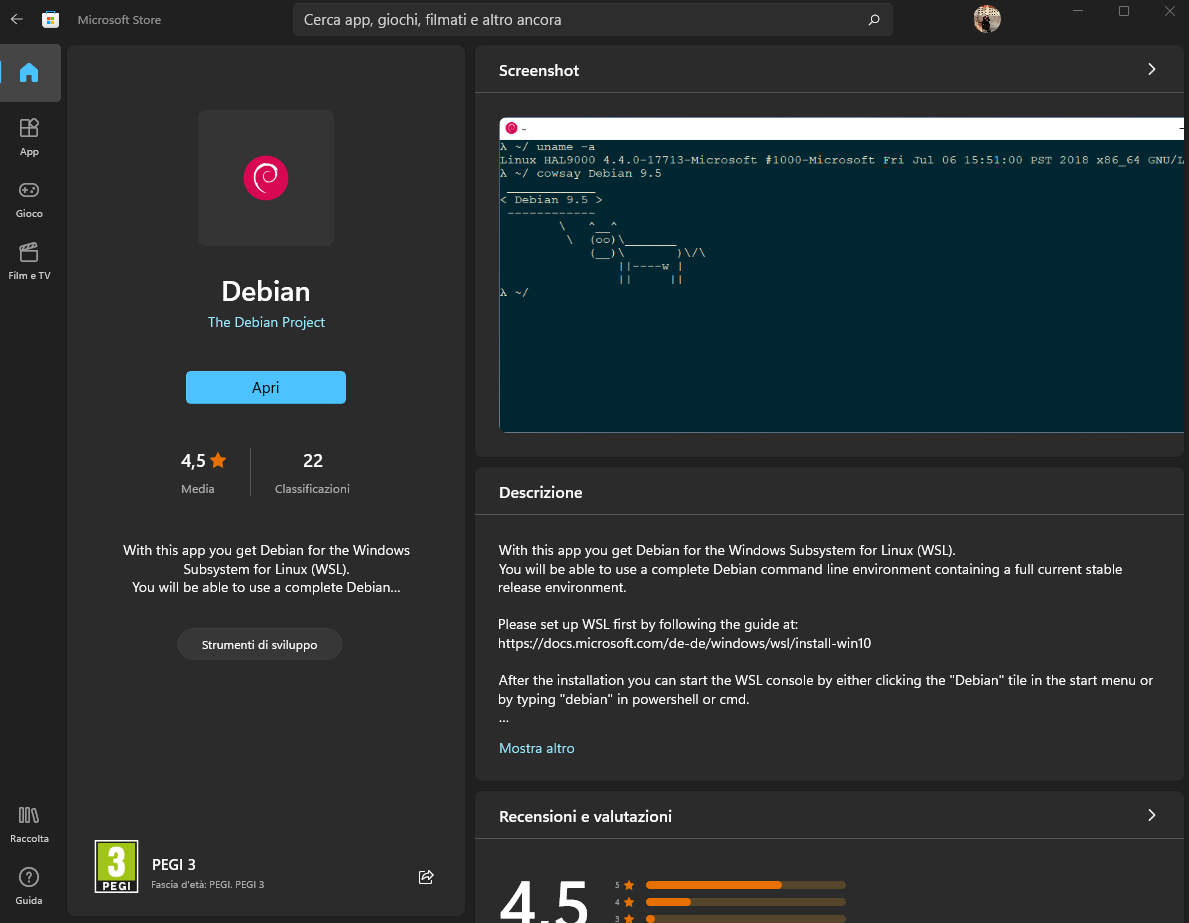The image size is (1189, 923).
Task: Open the App section in sidebar
Action: tap(29, 137)
